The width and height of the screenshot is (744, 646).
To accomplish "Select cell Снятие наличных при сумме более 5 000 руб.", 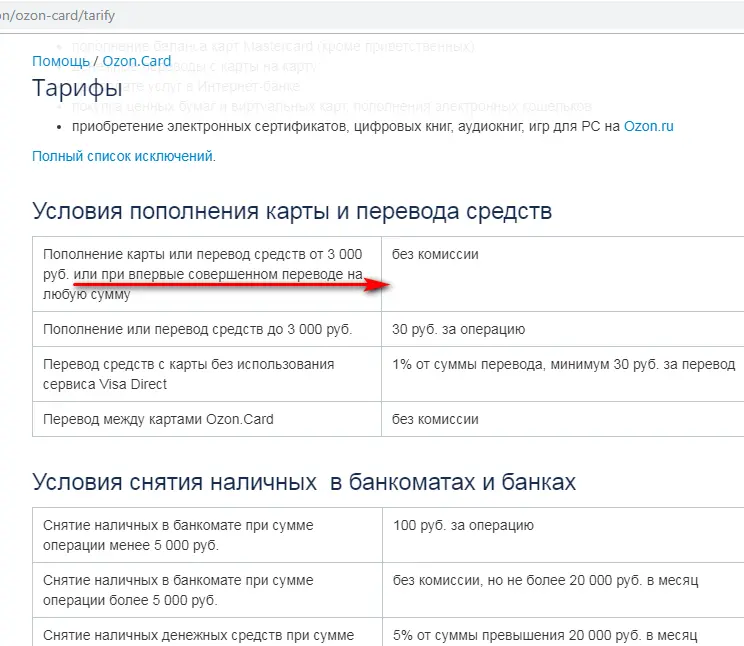I will click(207, 590).
